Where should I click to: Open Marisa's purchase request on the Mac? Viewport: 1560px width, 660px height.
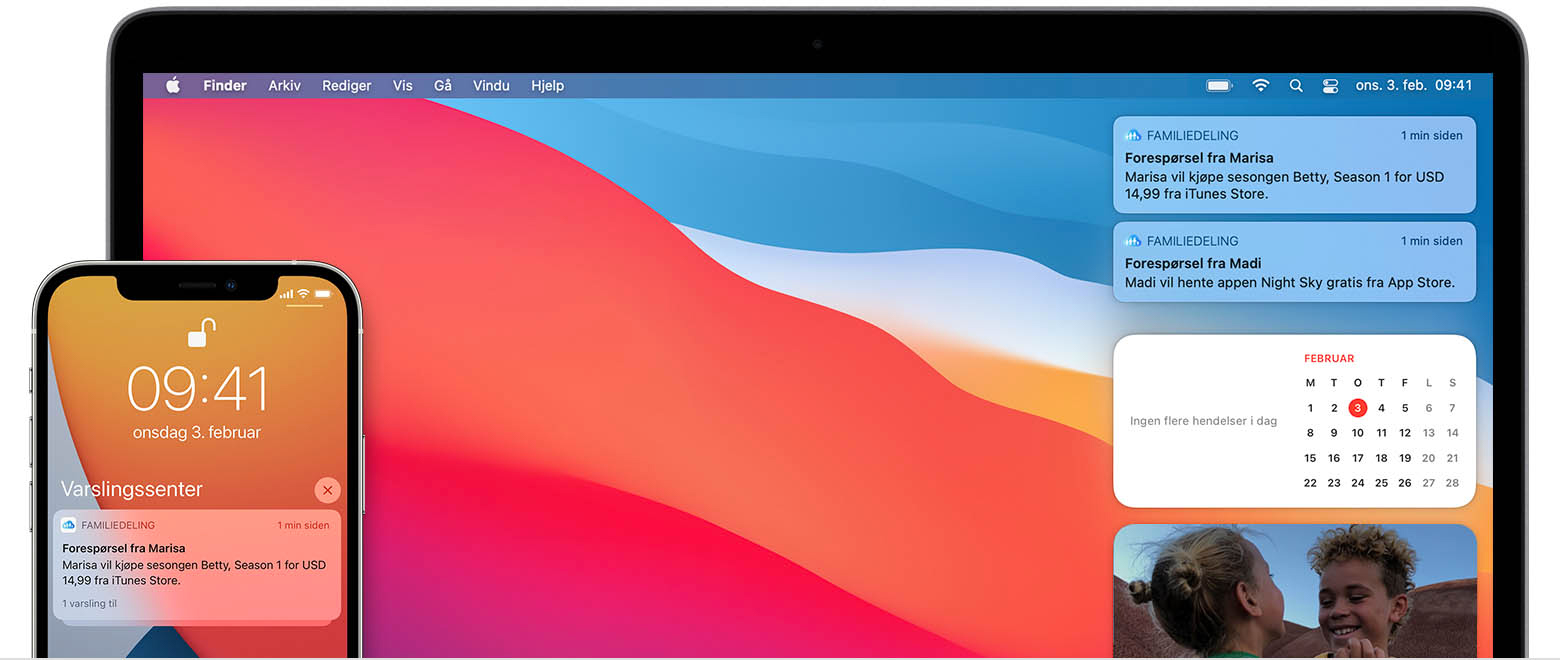click(x=1294, y=176)
